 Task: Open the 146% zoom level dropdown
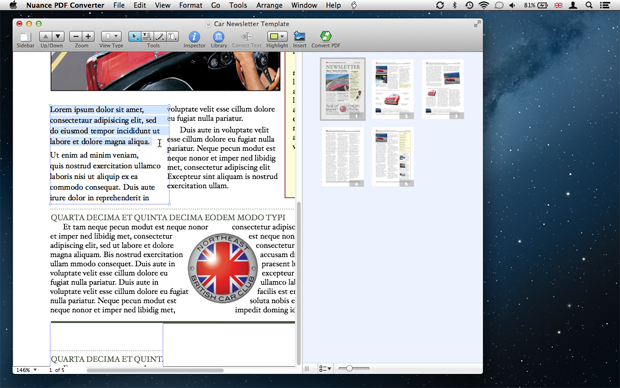[x=26, y=370]
